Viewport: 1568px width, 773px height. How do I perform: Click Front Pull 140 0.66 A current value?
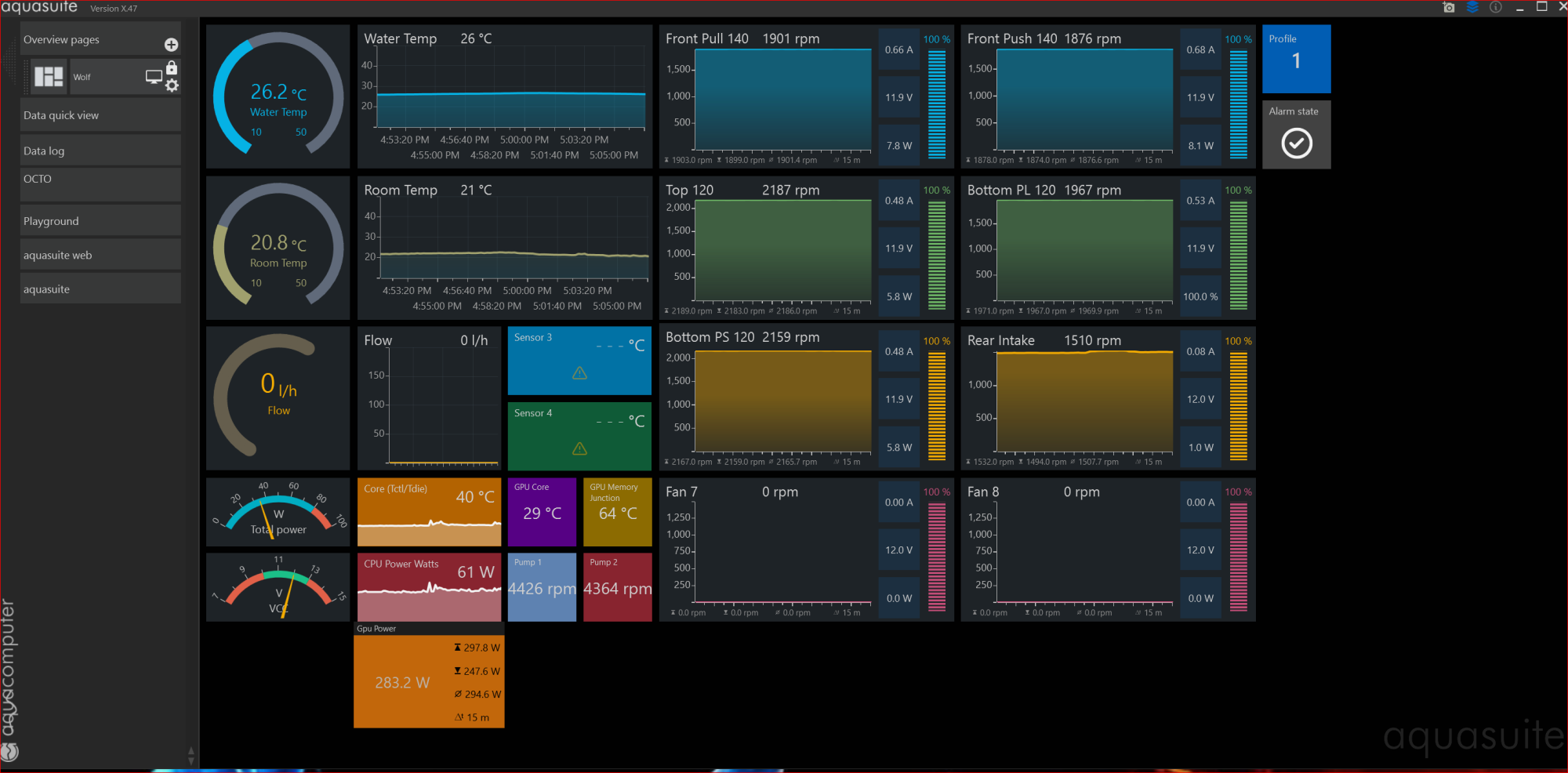click(x=898, y=49)
